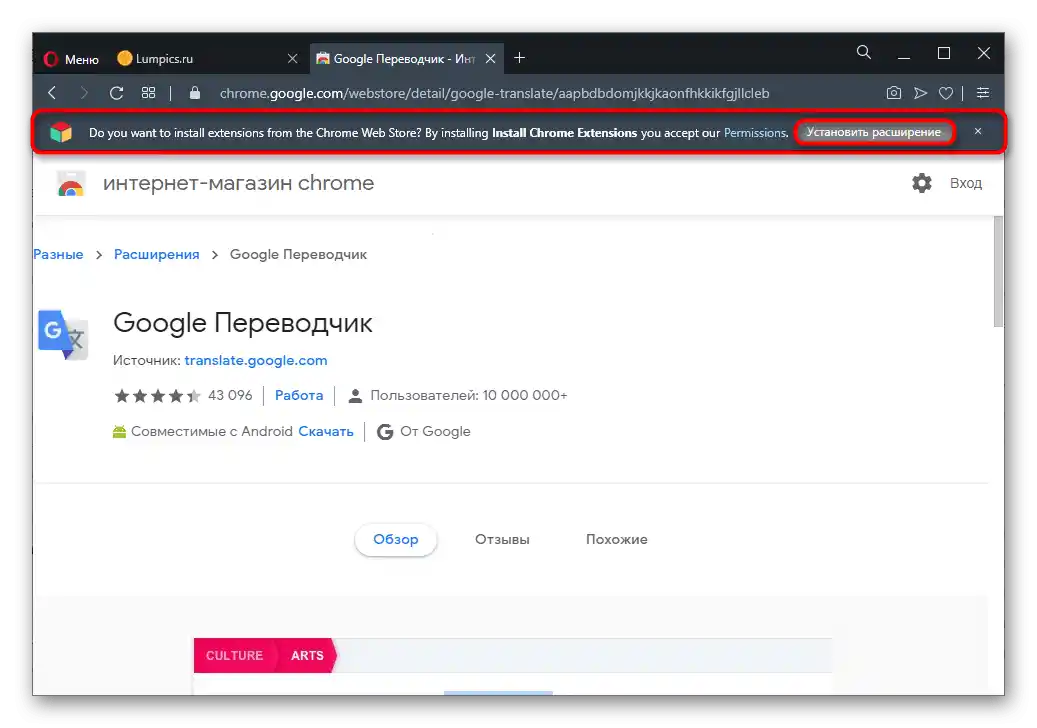This screenshot has height=728, width=1037.
Task: Go to Расширения breadcrumb
Action: [157, 255]
